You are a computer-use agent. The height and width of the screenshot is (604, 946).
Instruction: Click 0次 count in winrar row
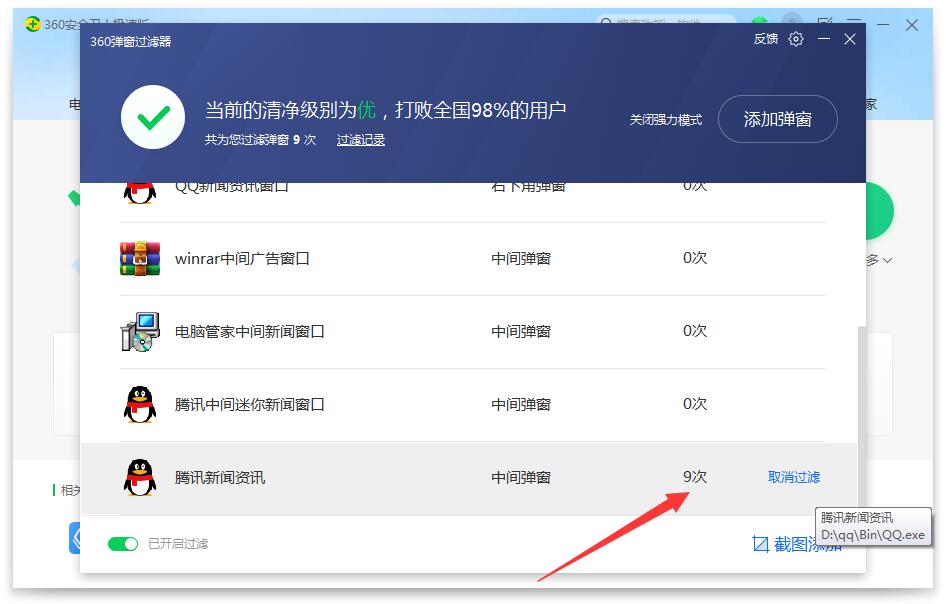tap(694, 258)
